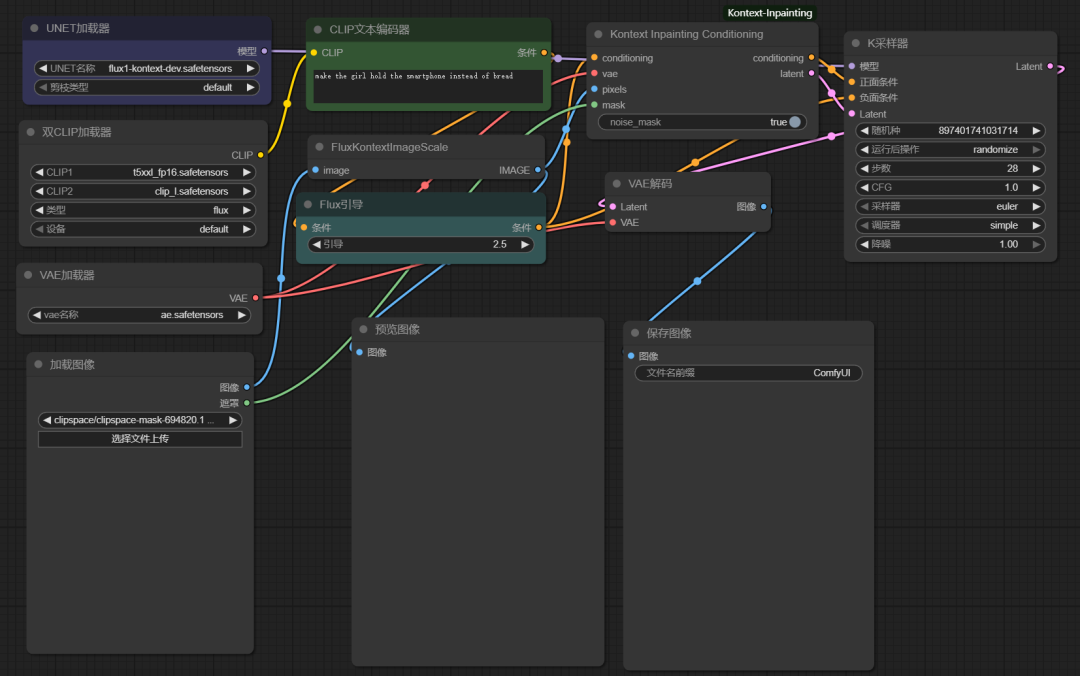Click the IMAGE output port on FluxKontextImageScale
Image resolution: width=1080 pixels, height=676 pixels.
538,170
